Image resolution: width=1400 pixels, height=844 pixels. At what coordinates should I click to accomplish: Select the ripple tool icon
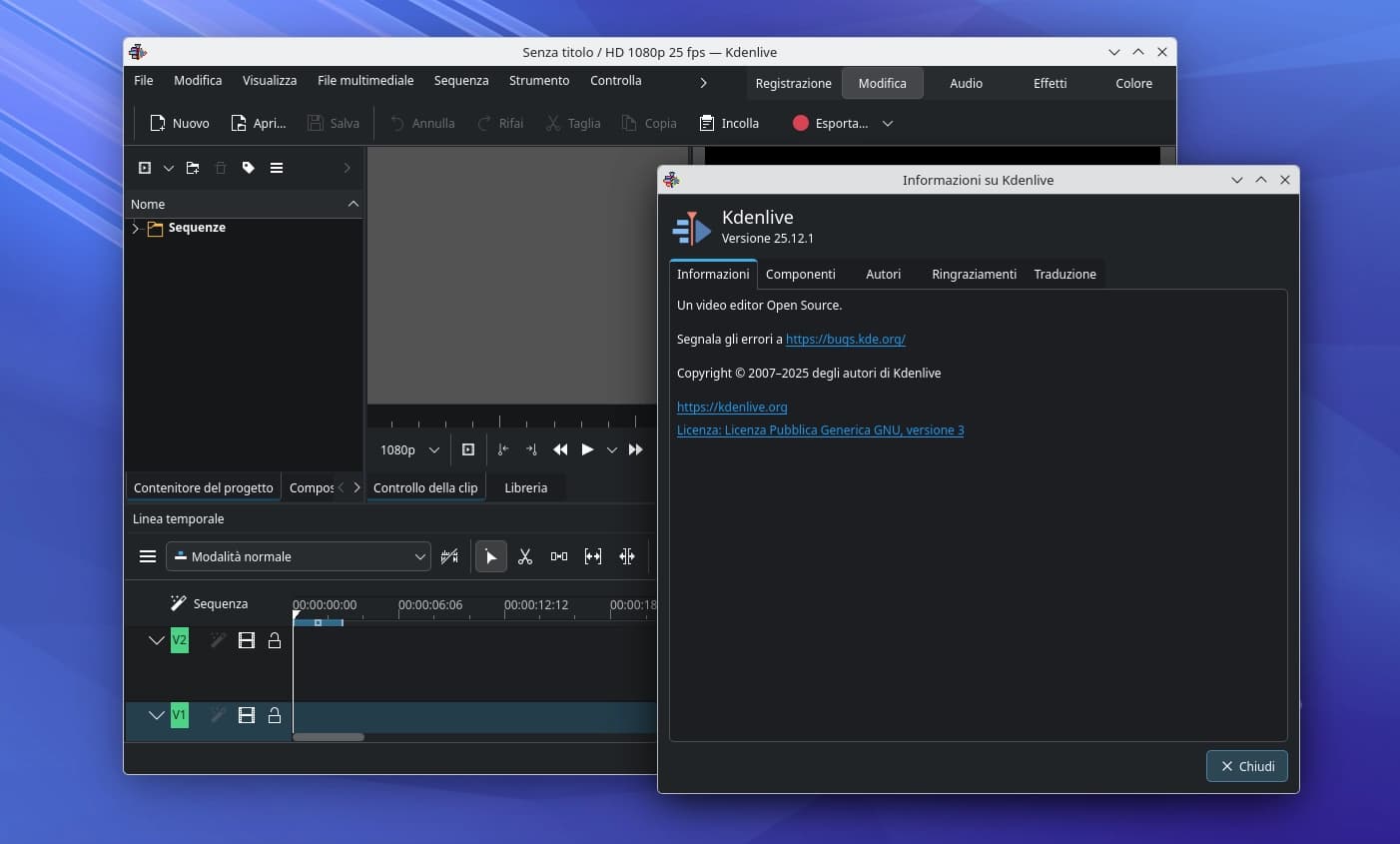pos(627,556)
